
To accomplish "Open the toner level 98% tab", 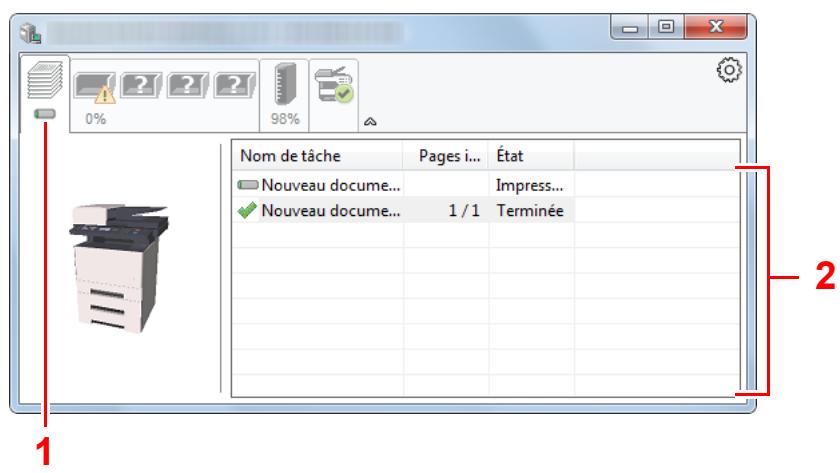I will (284, 95).
